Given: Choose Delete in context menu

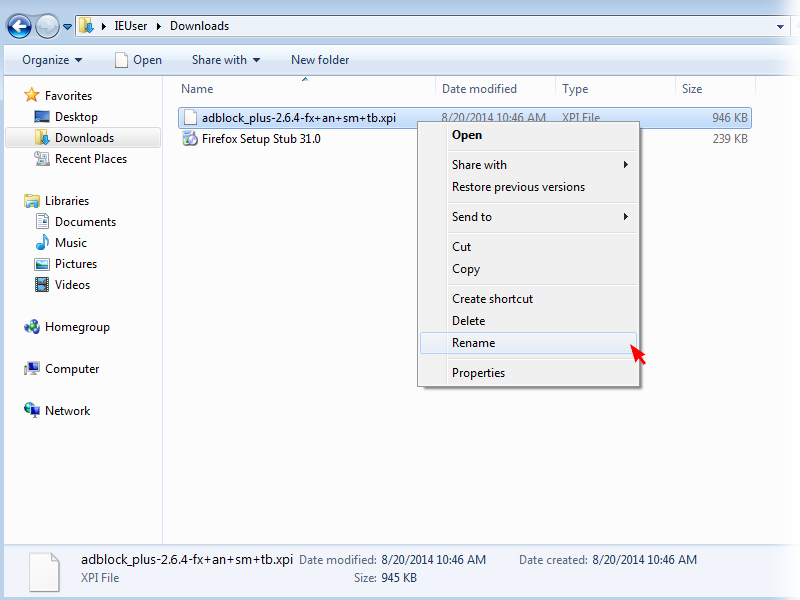Looking at the screenshot, I should pos(528,321).
